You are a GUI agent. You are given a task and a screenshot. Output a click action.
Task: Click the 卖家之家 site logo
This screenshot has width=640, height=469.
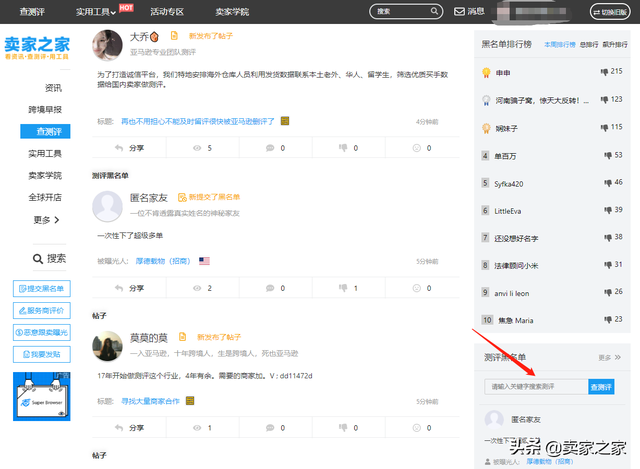pyautogui.click(x=38, y=48)
